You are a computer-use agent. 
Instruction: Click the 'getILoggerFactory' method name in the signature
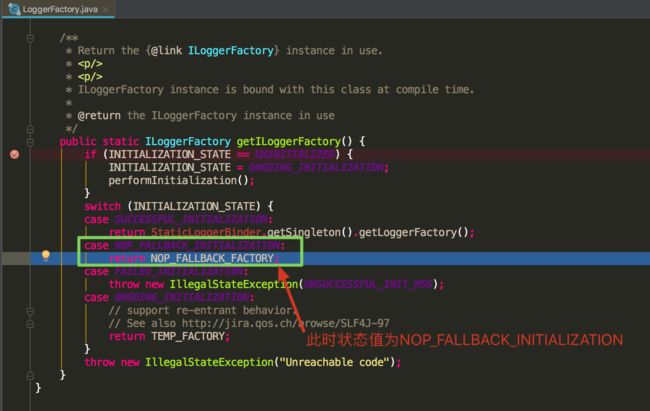pyautogui.click(x=289, y=141)
